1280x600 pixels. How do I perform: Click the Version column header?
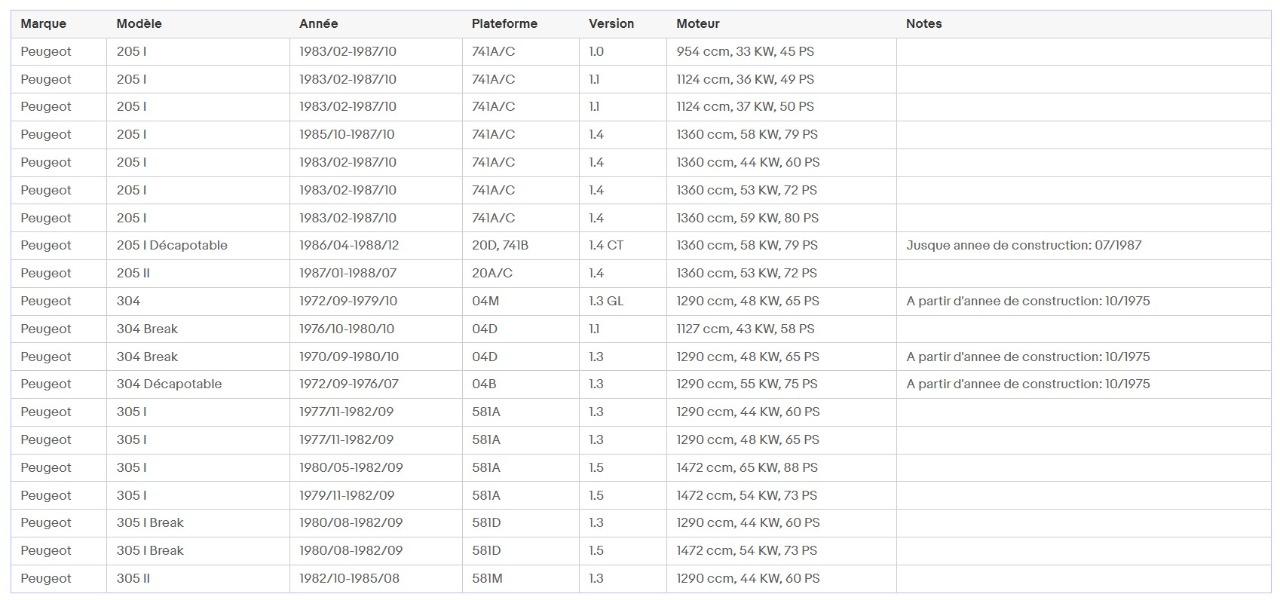tap(611, 24)
